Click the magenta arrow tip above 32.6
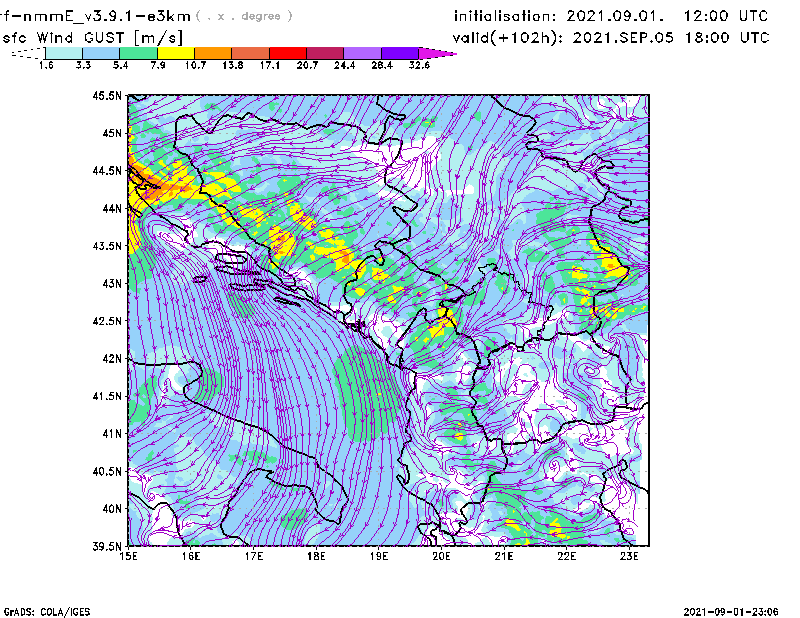Screen dimensions: 800x618 coord(437,53)
